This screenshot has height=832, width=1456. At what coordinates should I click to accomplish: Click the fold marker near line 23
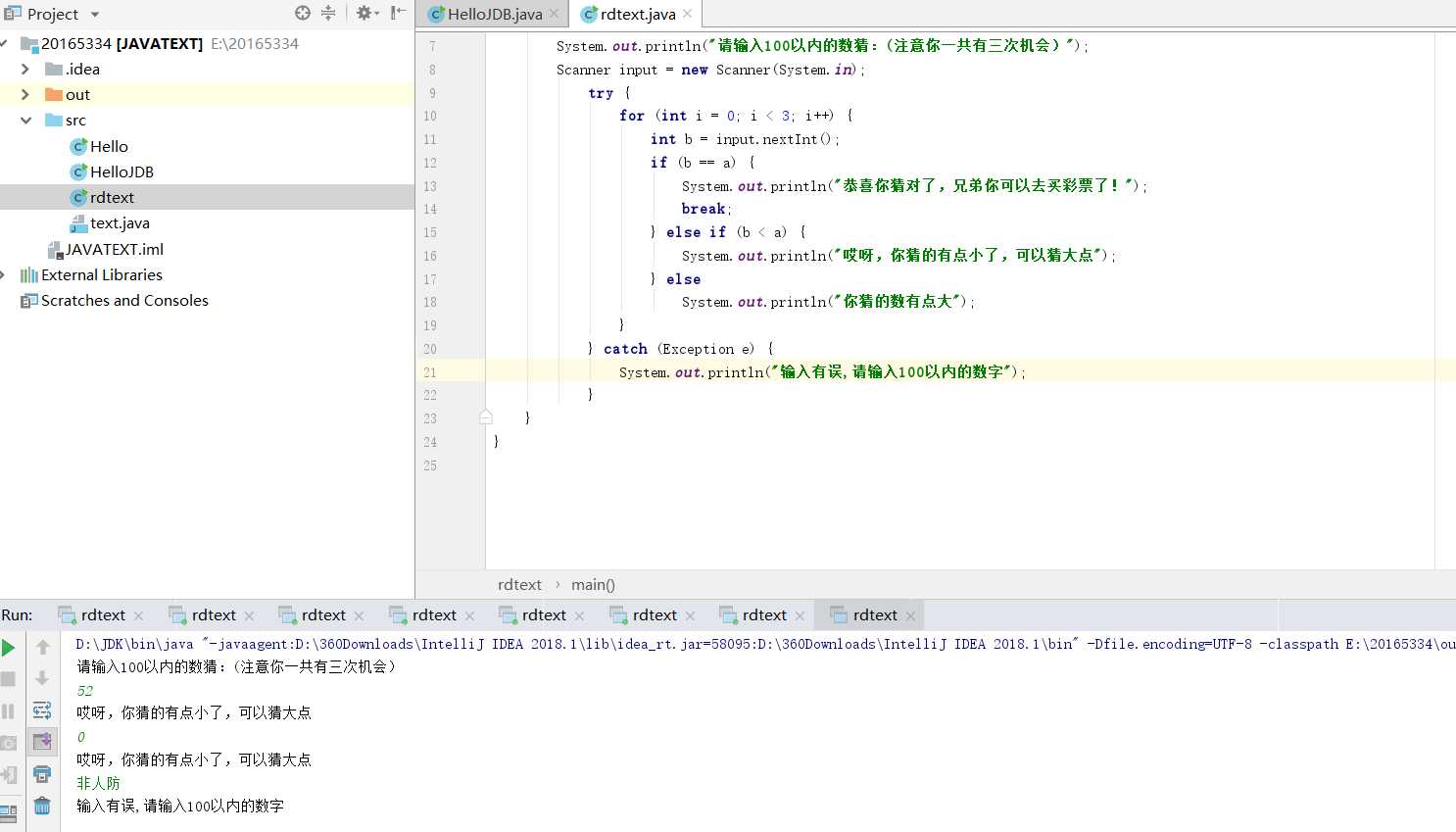(486, 417)
